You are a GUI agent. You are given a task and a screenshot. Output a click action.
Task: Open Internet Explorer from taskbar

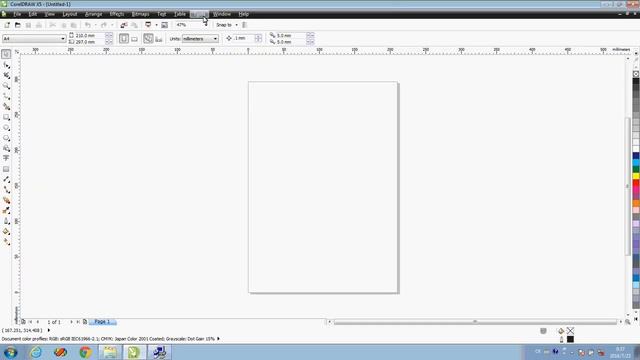(36, 352)
